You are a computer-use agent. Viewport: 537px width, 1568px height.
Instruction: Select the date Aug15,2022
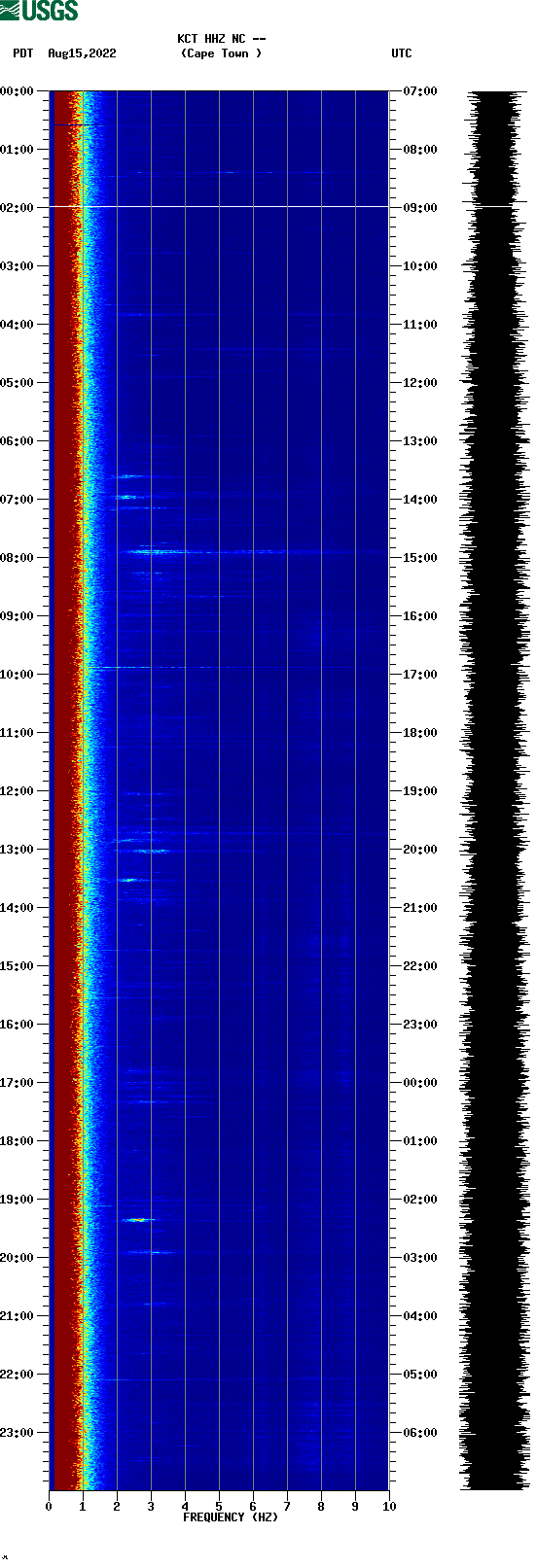click(82, 53)
